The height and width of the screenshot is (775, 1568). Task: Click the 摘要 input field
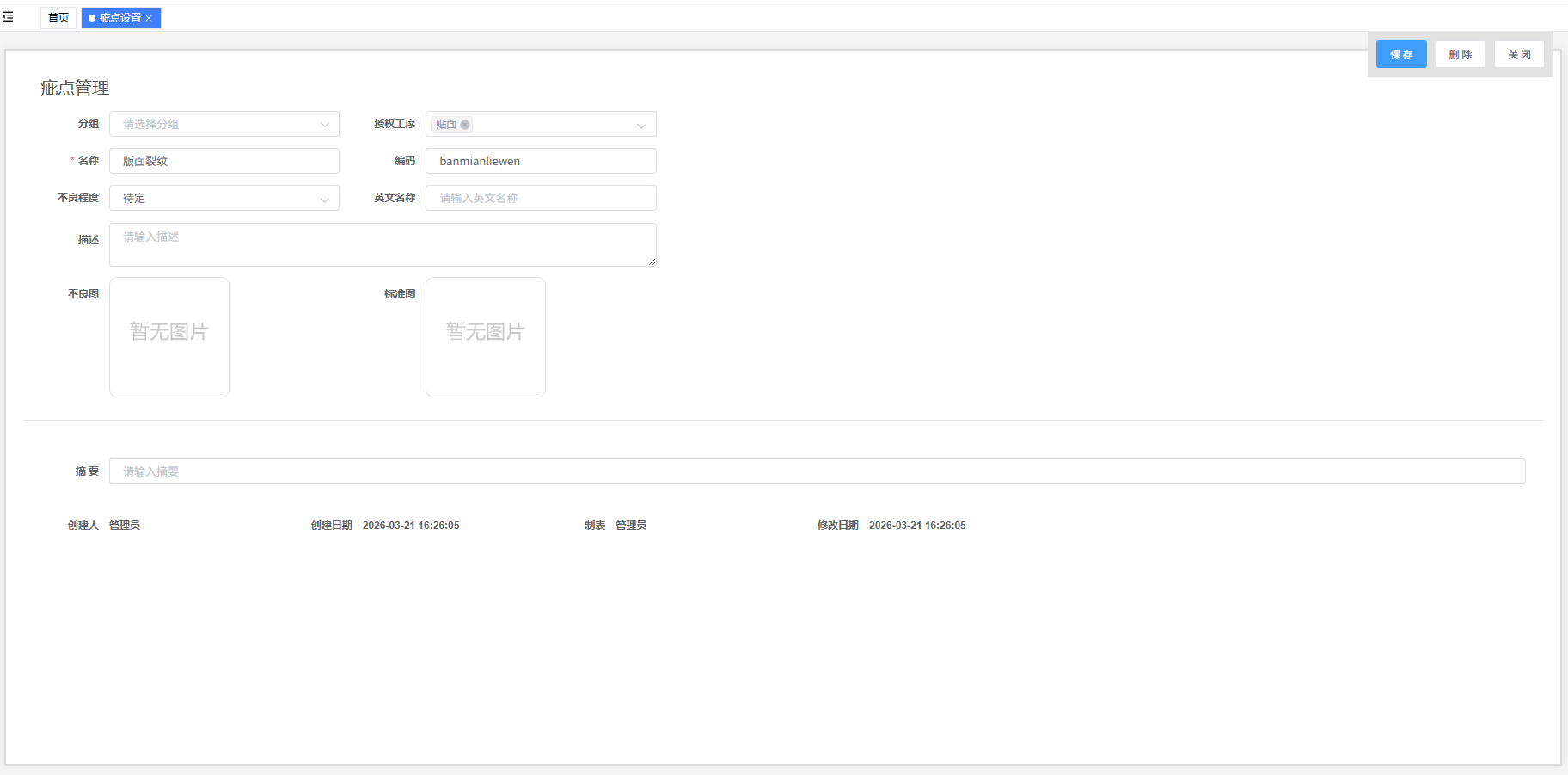[x=817, y=471]
